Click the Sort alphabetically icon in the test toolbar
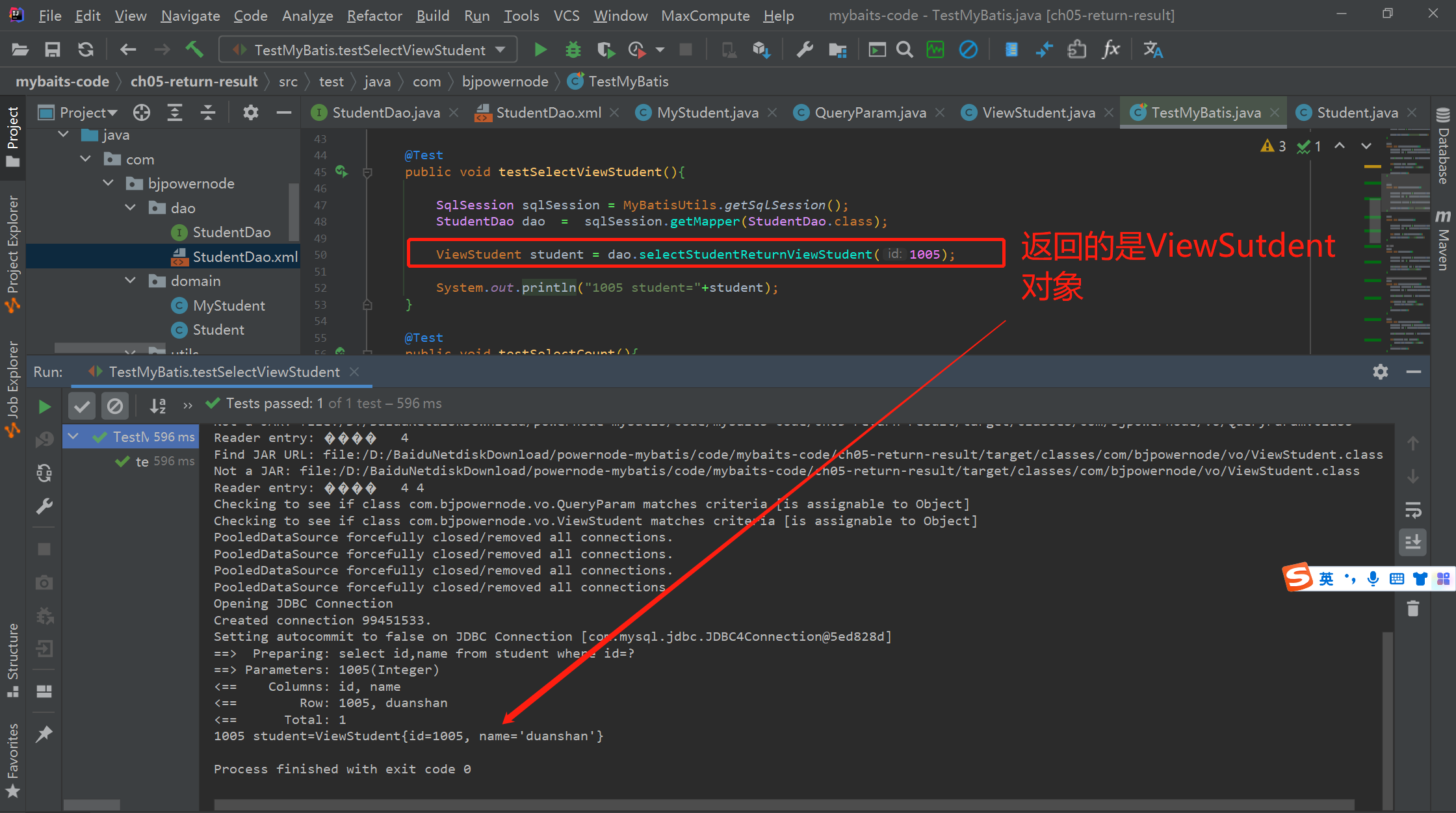Image resolution: width=1456 pixels, height=813 pixels. [x=158, y=406]
